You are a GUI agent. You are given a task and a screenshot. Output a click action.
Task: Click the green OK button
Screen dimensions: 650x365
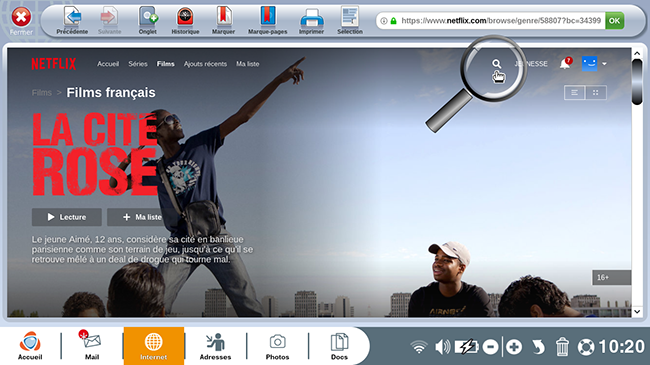[614, 20]
